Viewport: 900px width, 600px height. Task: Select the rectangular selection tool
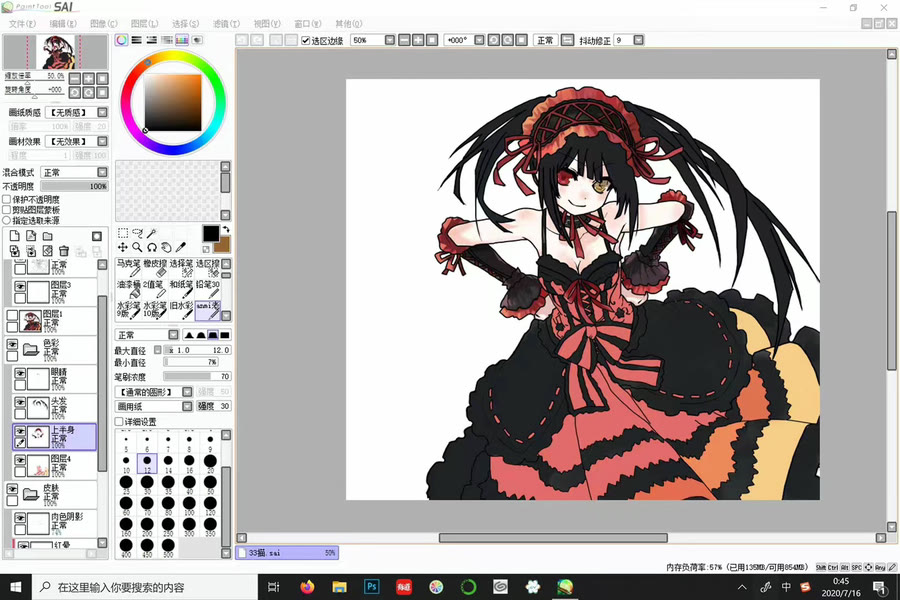coord(123,233)
